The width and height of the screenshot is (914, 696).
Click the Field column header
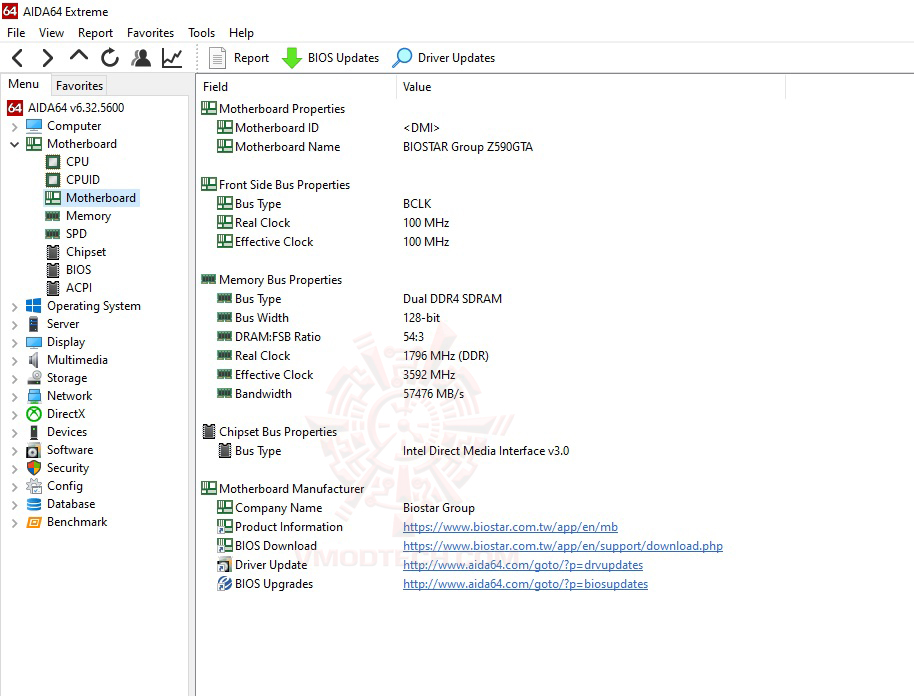(x=296, y=87)
